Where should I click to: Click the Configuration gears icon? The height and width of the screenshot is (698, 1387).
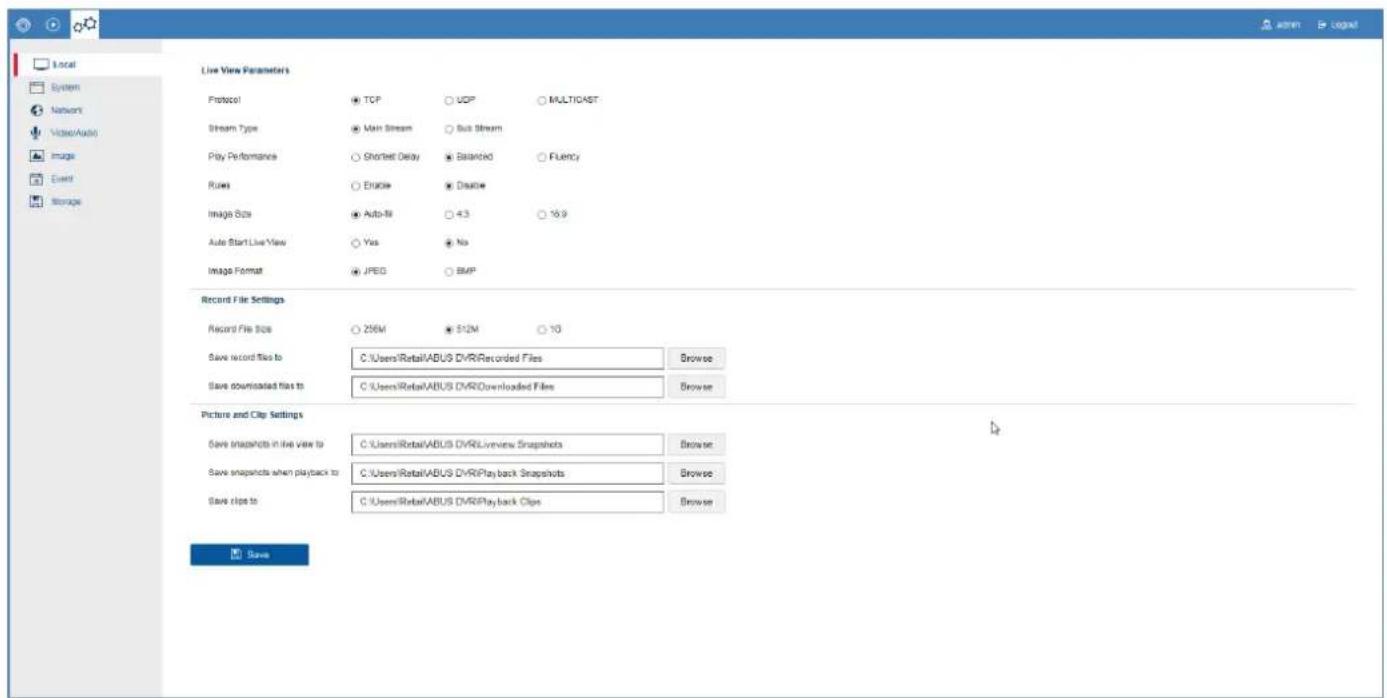(x=87, y=23)
